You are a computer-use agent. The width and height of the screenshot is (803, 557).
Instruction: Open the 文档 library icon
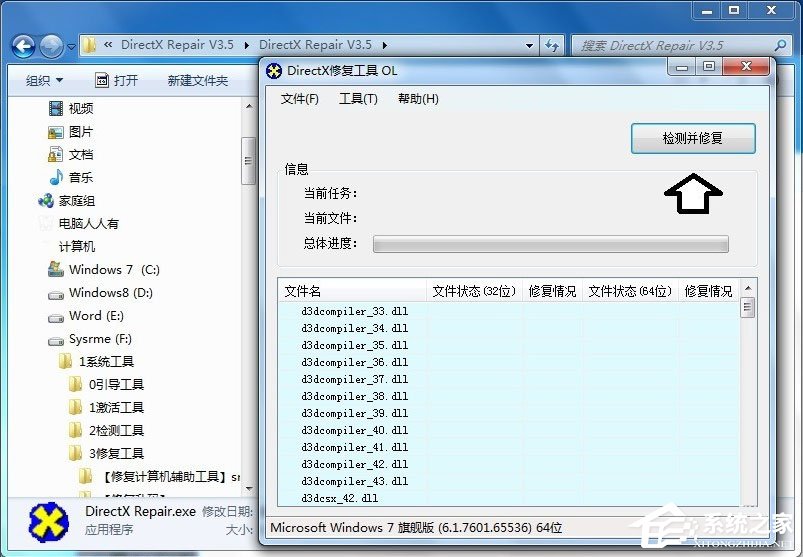click(x=56, y=155)
